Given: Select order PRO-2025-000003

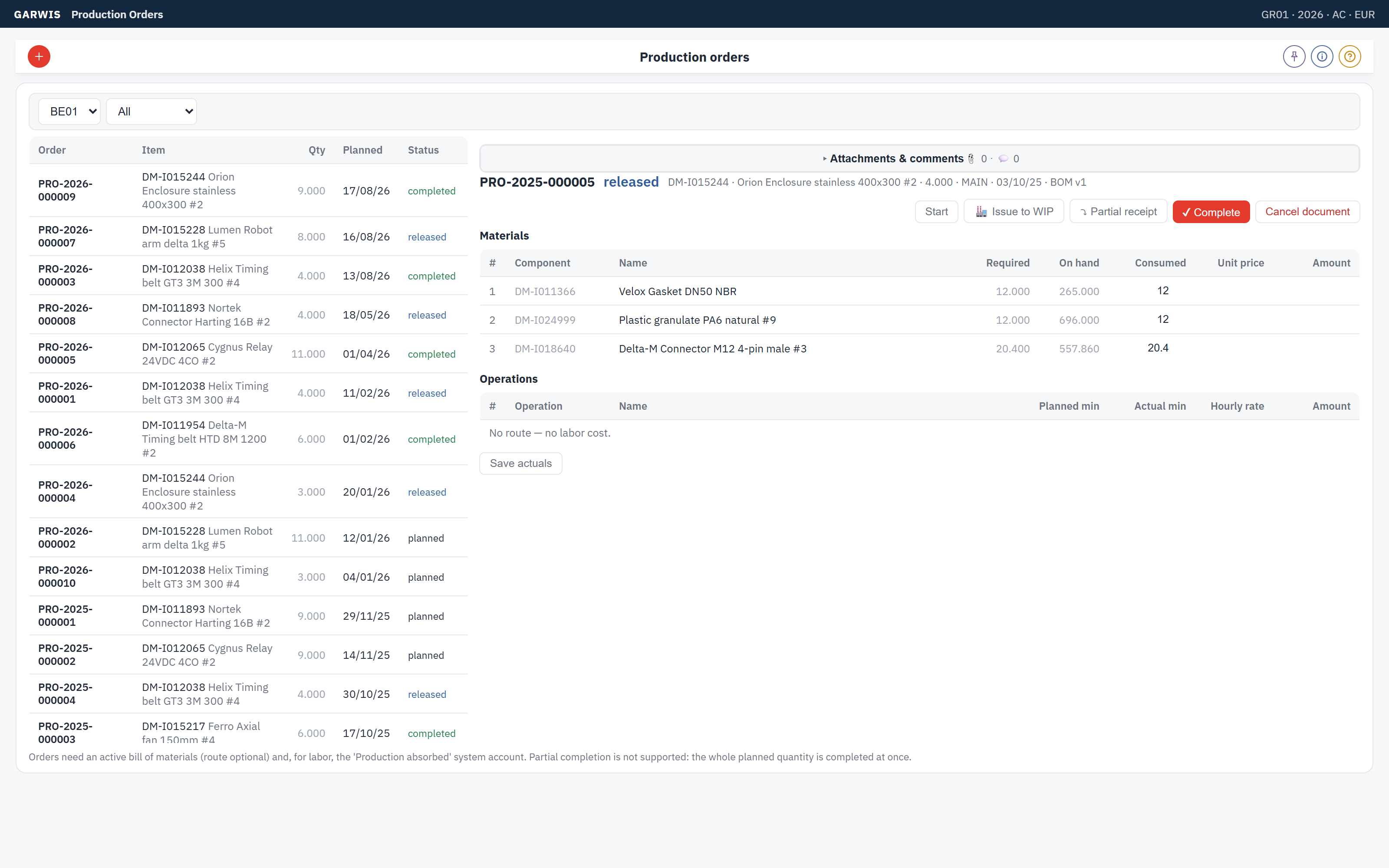Looking at the screenshot, I should pyautogui.click(x=249, y=729).
